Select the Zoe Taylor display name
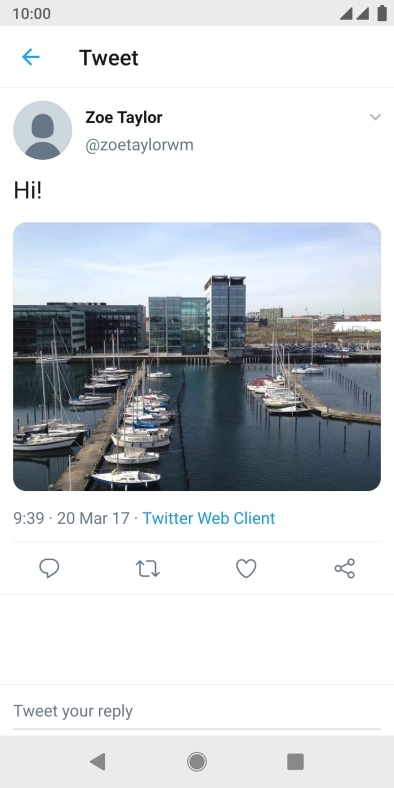This screenshot has width=394, height=788. tap(124, 118)
